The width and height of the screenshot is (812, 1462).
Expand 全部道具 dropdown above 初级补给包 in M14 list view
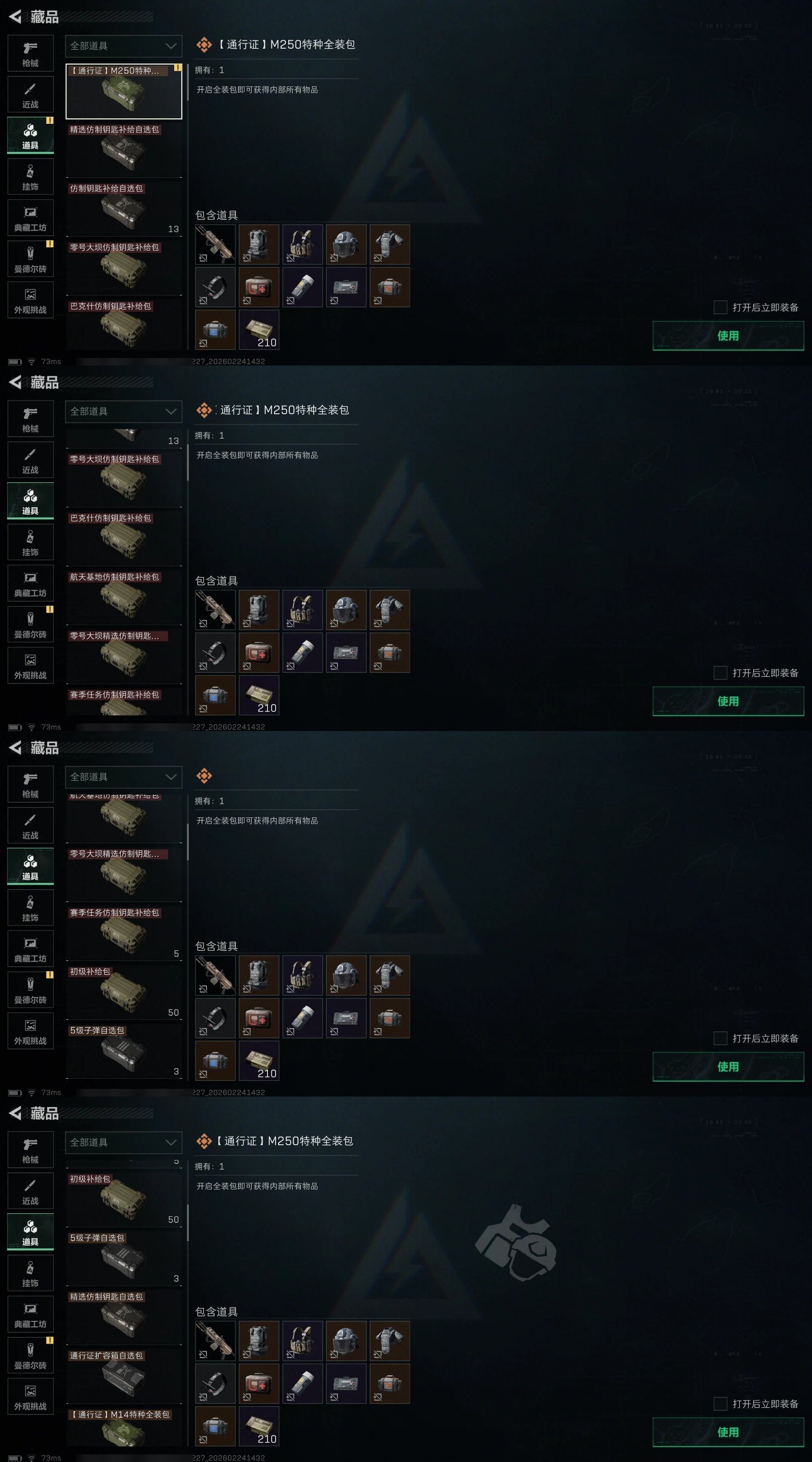tap(124, 1143)
